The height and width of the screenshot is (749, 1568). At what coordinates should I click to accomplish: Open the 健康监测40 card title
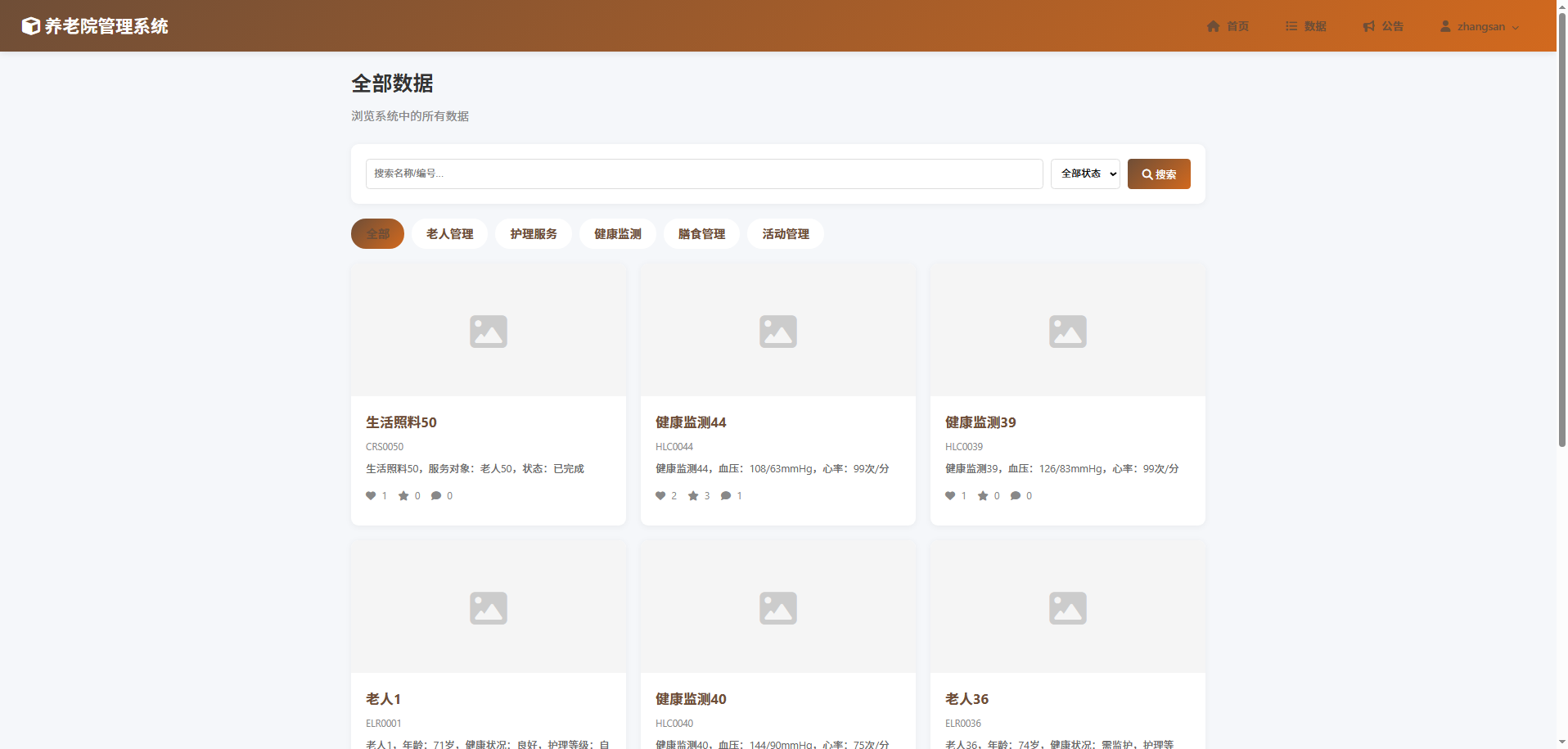[691, 699]
